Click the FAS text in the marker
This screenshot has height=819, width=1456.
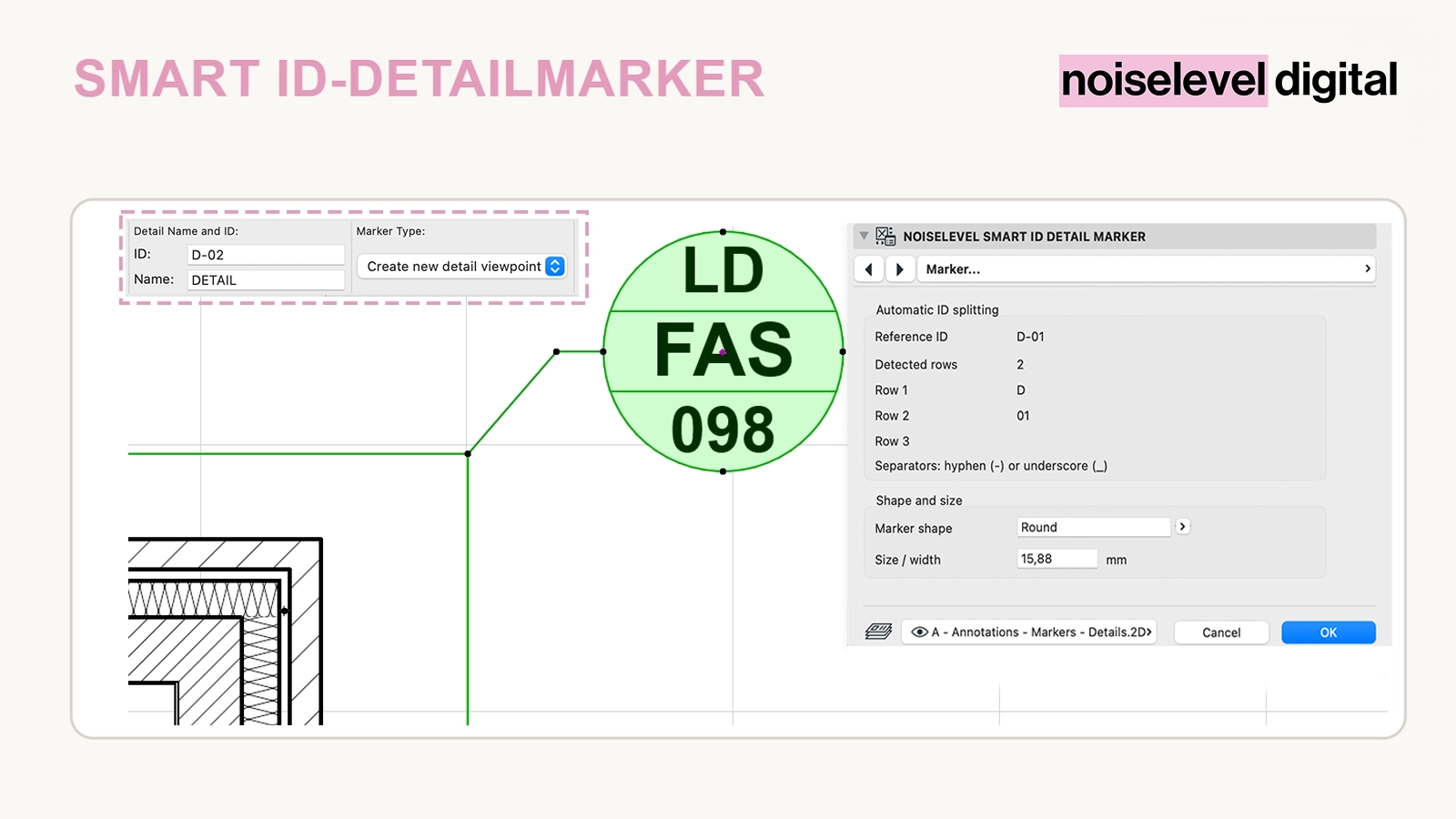tap(723, 350)
